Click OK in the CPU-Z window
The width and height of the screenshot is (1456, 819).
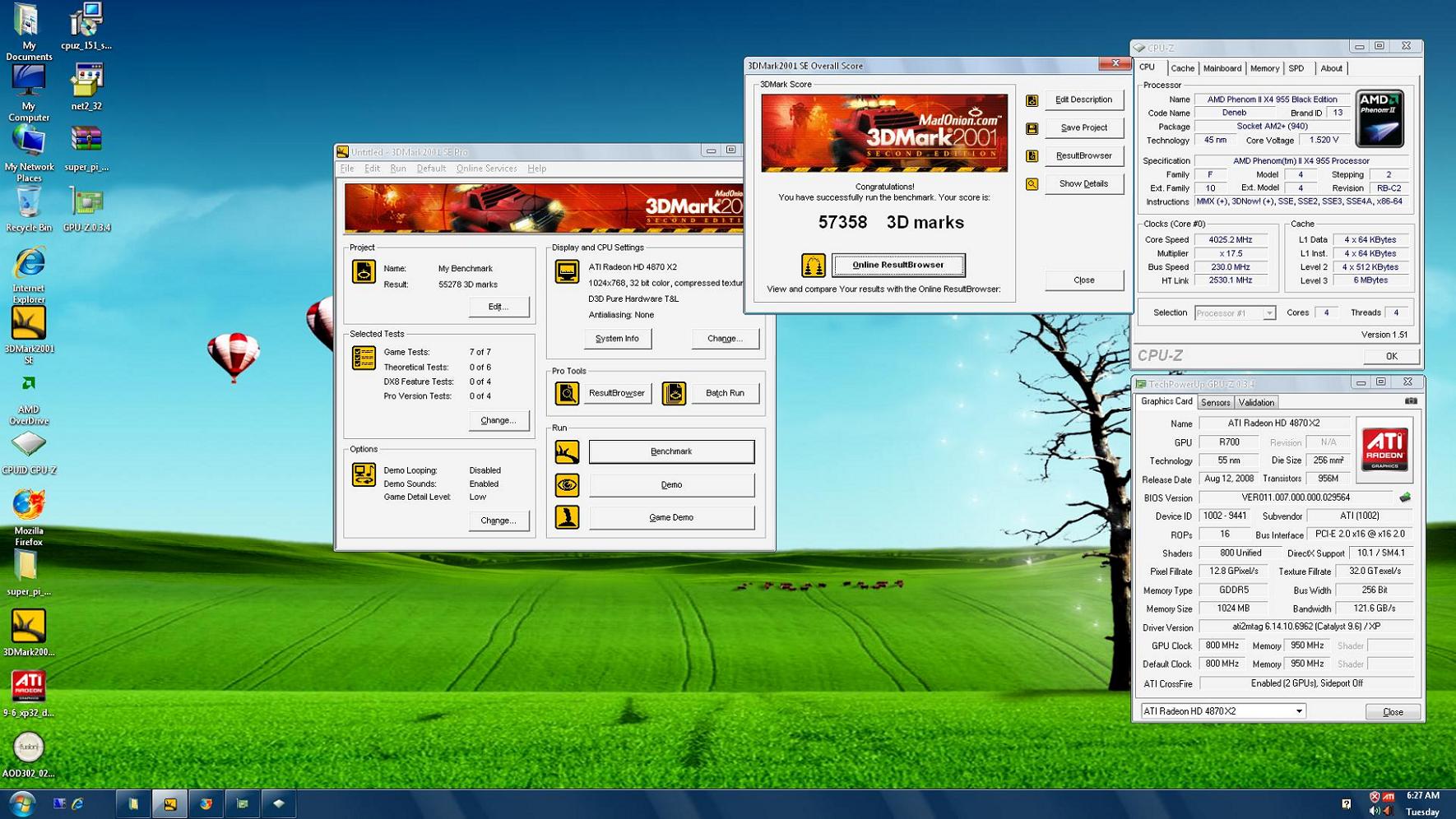1391,356
